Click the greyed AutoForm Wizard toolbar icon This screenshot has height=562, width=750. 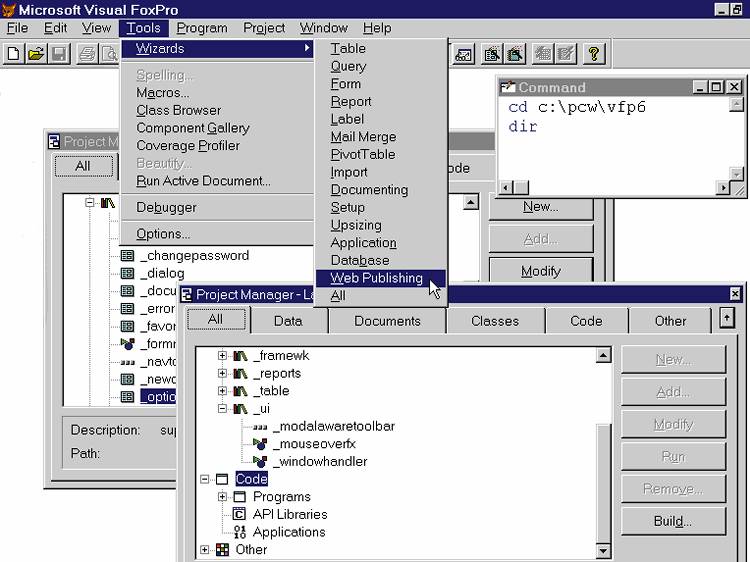tap(543, 54)
